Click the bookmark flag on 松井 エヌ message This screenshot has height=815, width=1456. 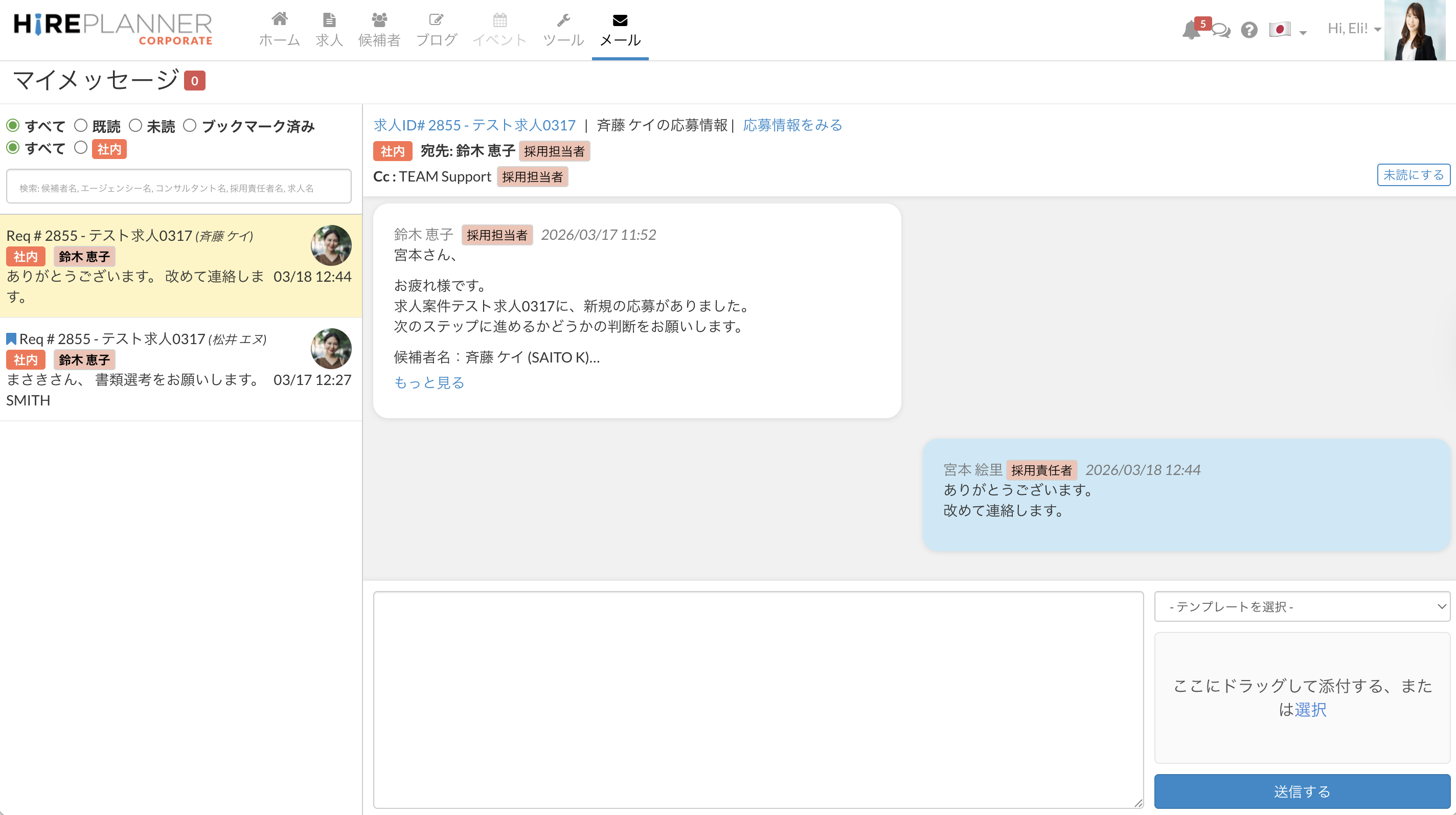pos(11,339)
